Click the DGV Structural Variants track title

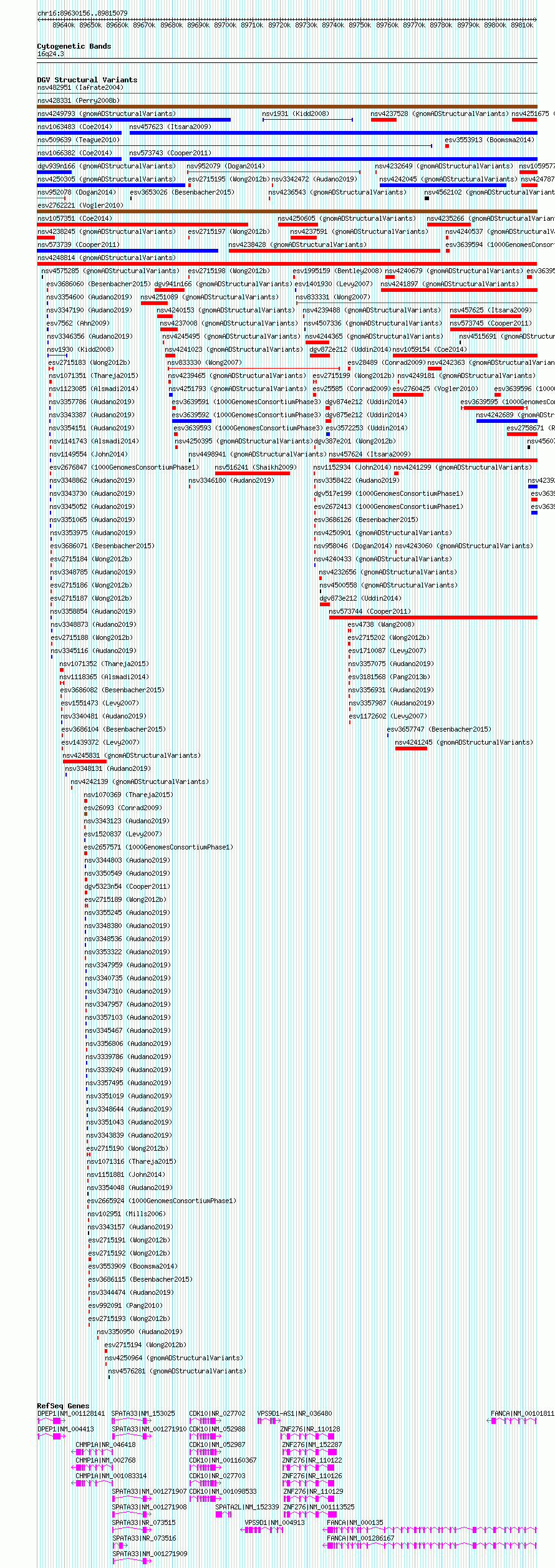[x=87, y=80]
